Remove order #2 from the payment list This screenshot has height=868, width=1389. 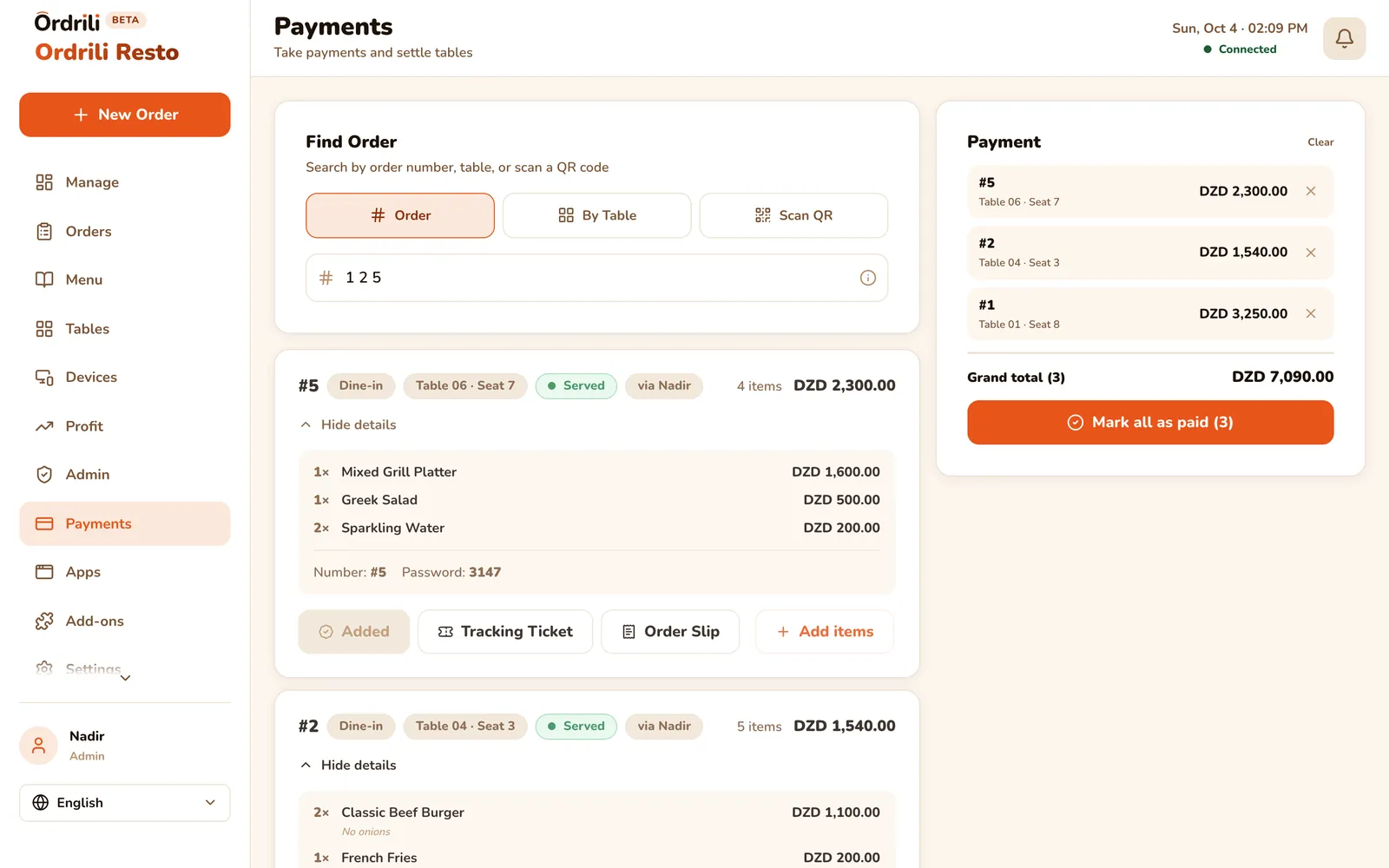tap(1311, 253)
